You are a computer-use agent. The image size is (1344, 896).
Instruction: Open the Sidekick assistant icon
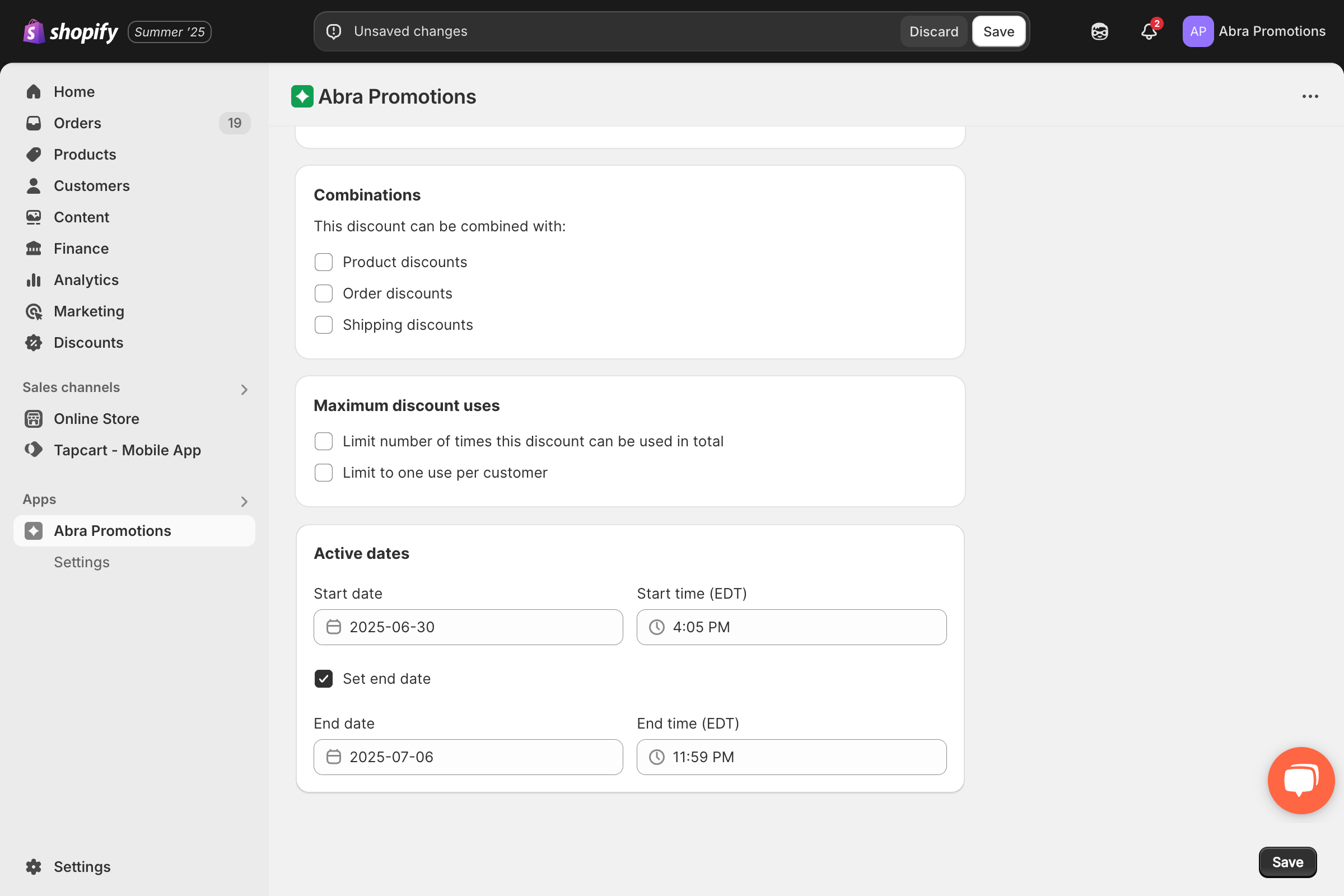(x=1099, y=31)
